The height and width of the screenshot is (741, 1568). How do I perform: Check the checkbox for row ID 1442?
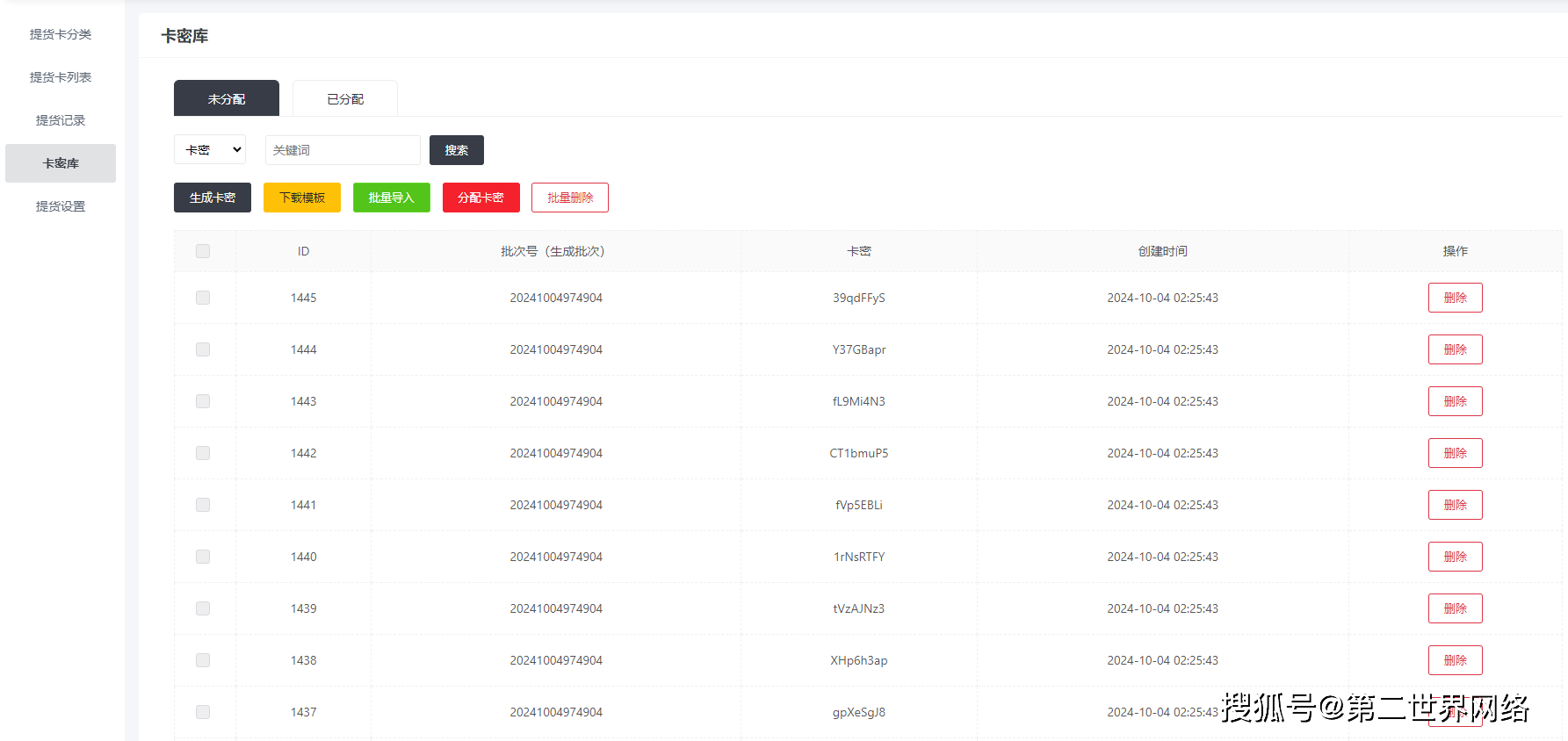point(203,453)
